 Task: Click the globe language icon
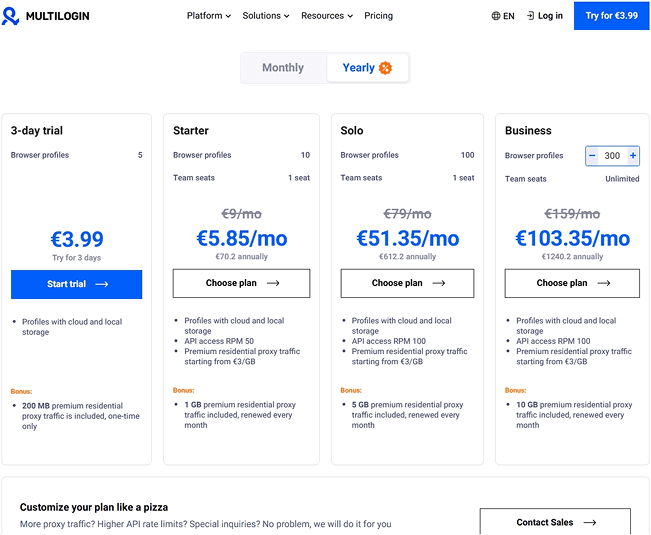pyautogui.click(x=496, y=16)
